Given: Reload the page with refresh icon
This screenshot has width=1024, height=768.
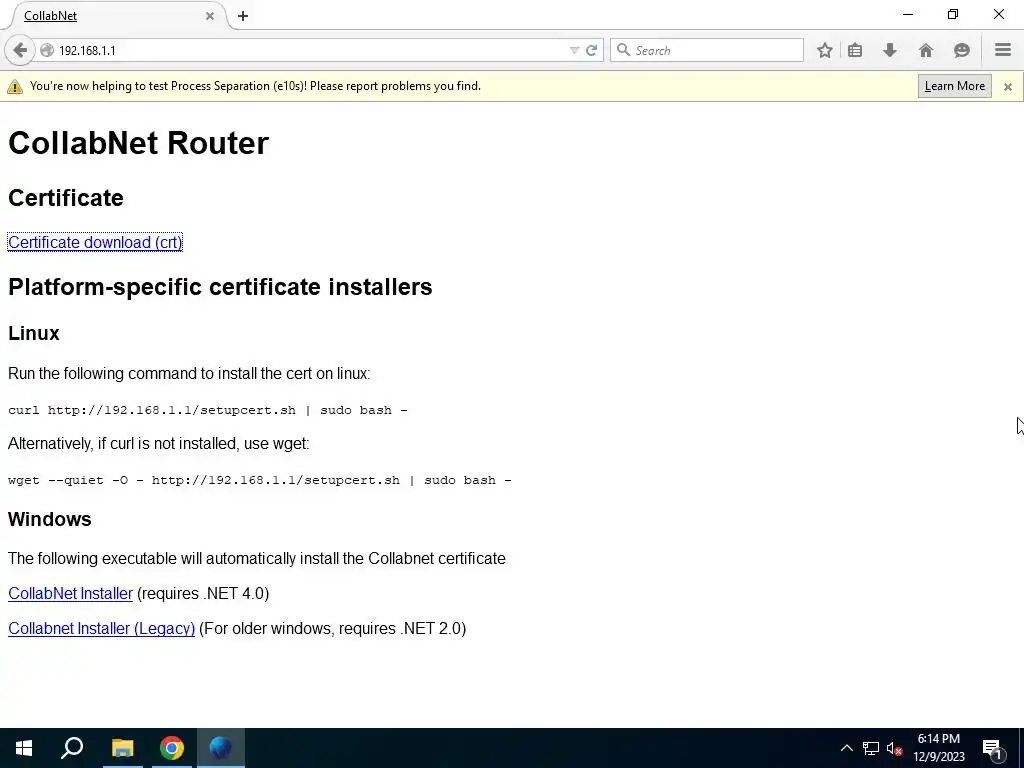Looking at the screenshot, I should (x=592, y=50).
